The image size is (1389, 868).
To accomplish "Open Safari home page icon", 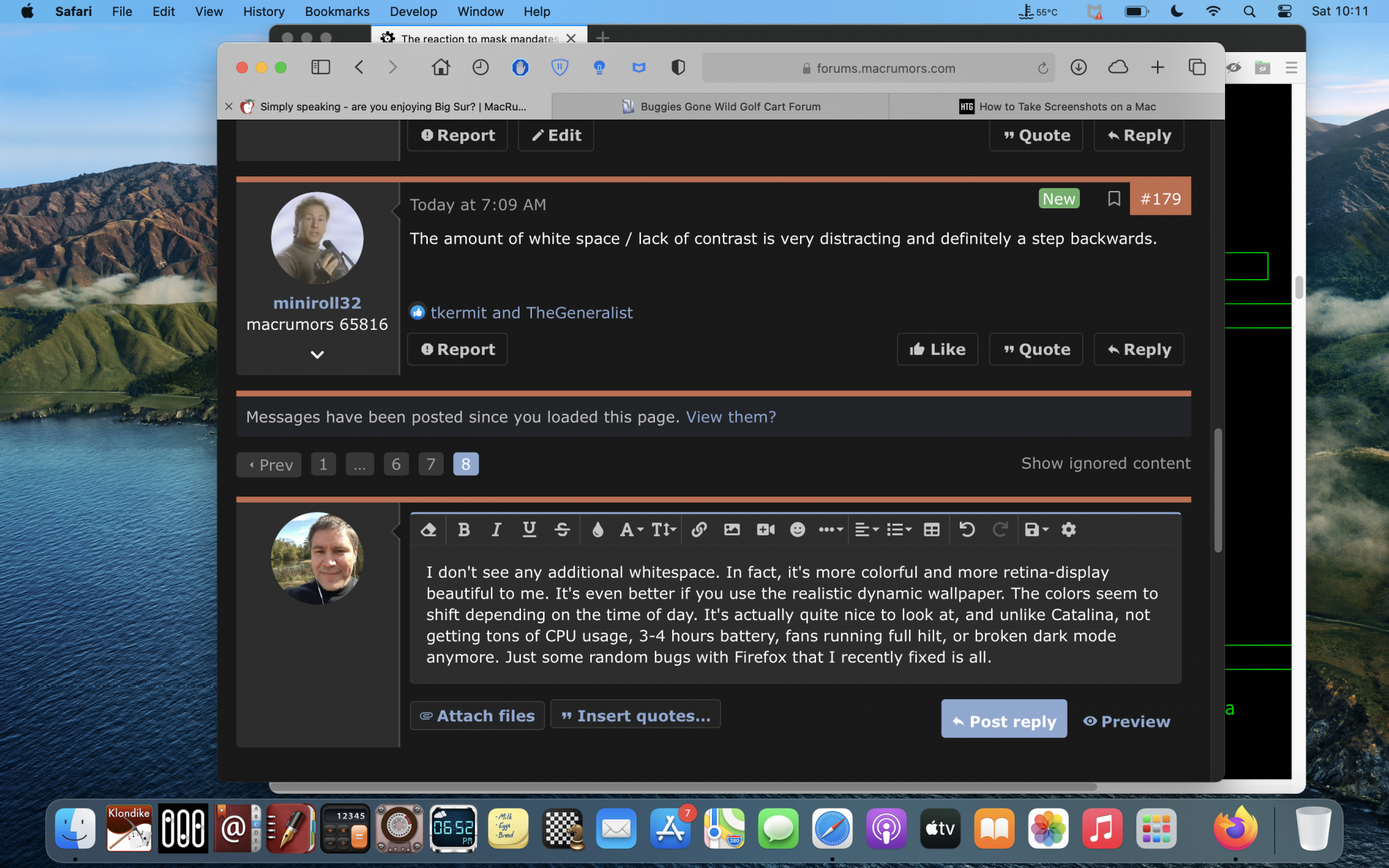I will [x=441, y=67].
